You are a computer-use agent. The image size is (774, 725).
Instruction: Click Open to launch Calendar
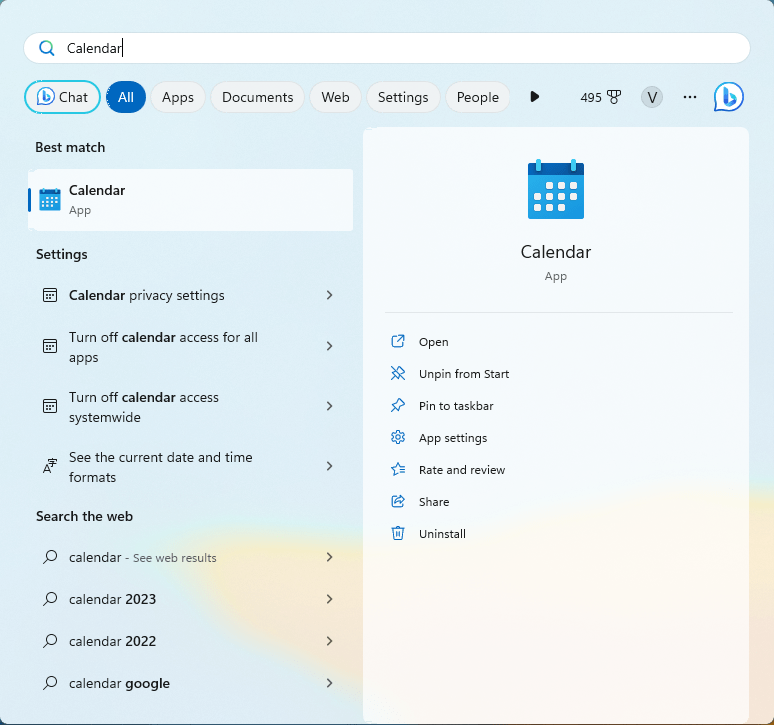click(x=433, y=342)
